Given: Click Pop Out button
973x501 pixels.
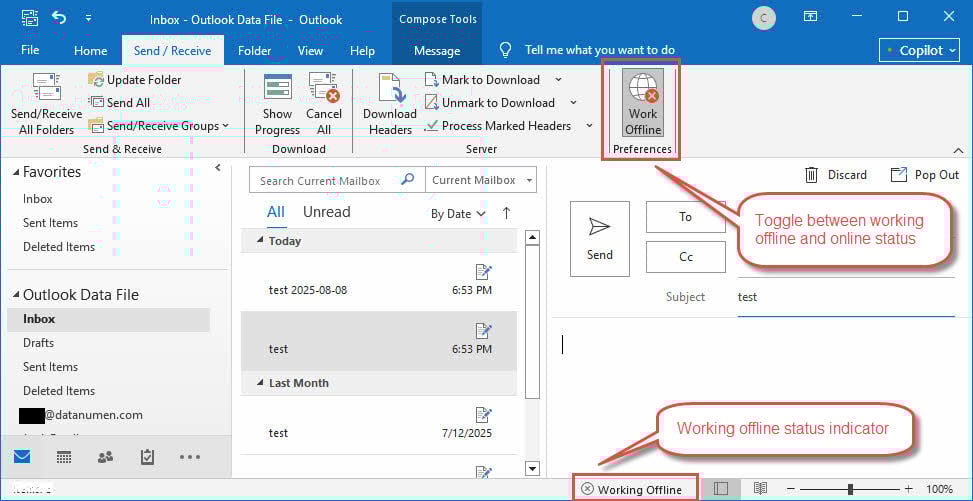Looking at the screenshot, I should click(x=925, y=175).
